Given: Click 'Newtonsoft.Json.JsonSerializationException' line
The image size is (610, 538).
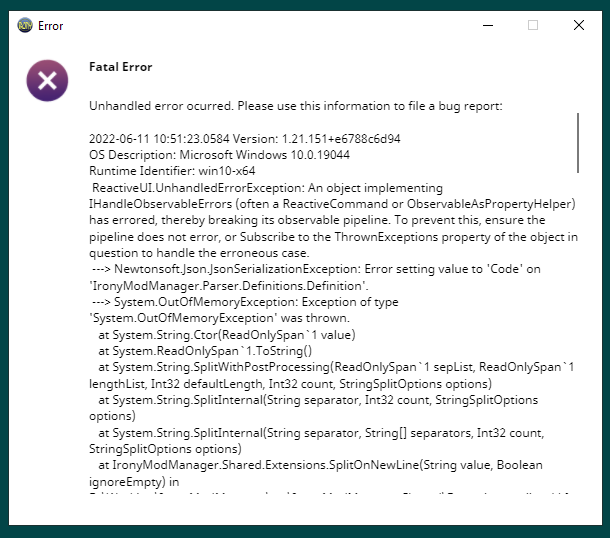Looking at the screenshot, I should click(x=316, y=269).
